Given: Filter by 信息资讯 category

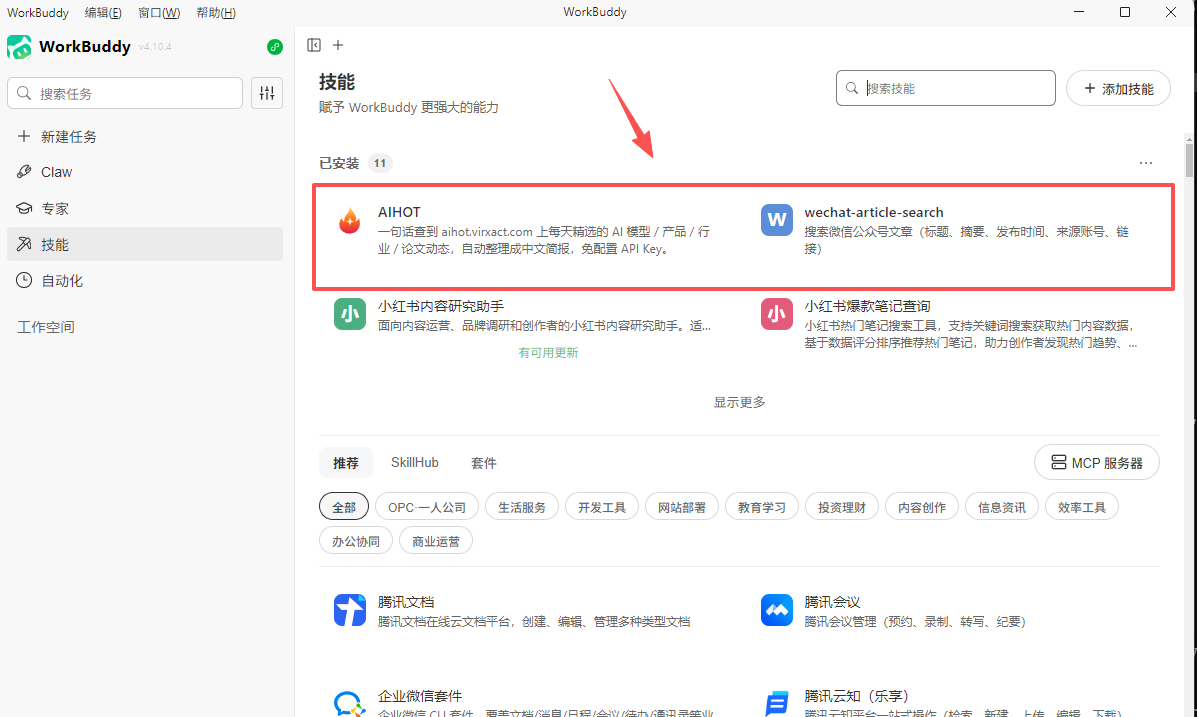Looking at the screenshot, I should pyautogui.click(x=1002, y=507).
